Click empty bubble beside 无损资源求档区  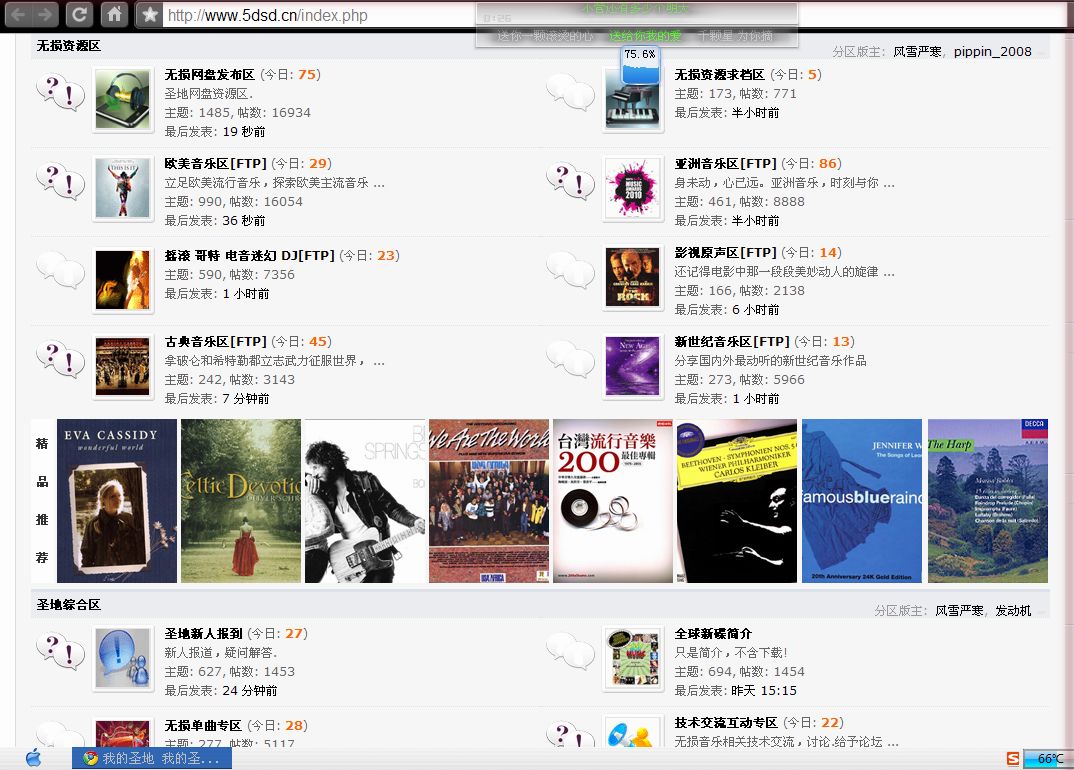pos(571,92)
